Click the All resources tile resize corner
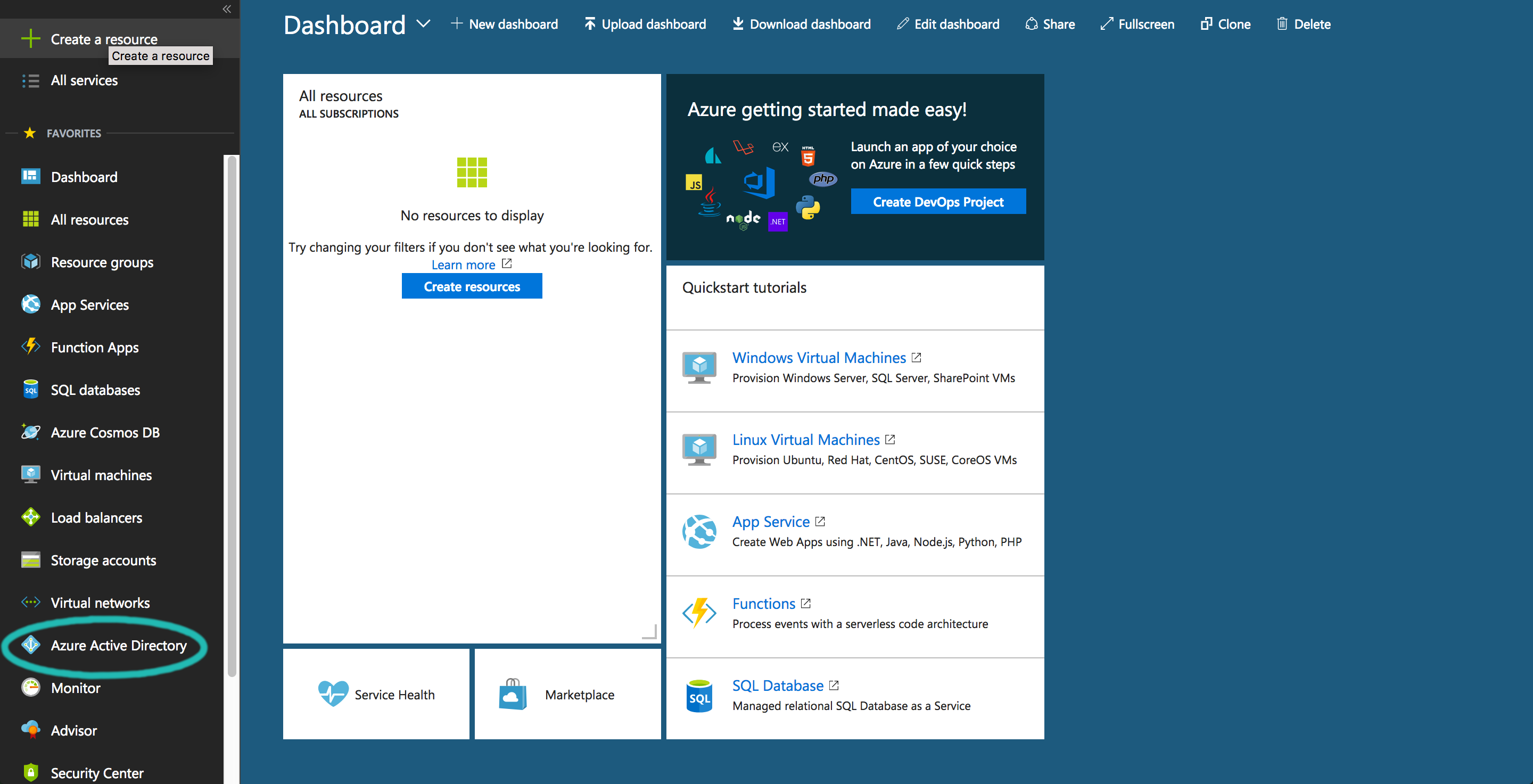Image resolution: width=1533 pixels, height=784 pixels. (x=650, y=633)
